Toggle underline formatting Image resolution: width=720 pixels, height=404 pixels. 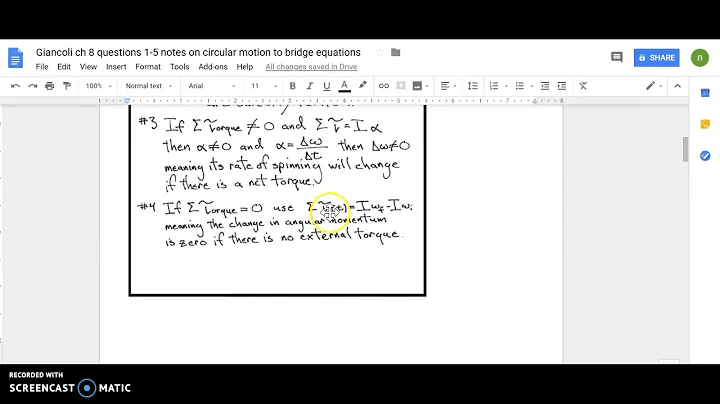click(326, 86)
